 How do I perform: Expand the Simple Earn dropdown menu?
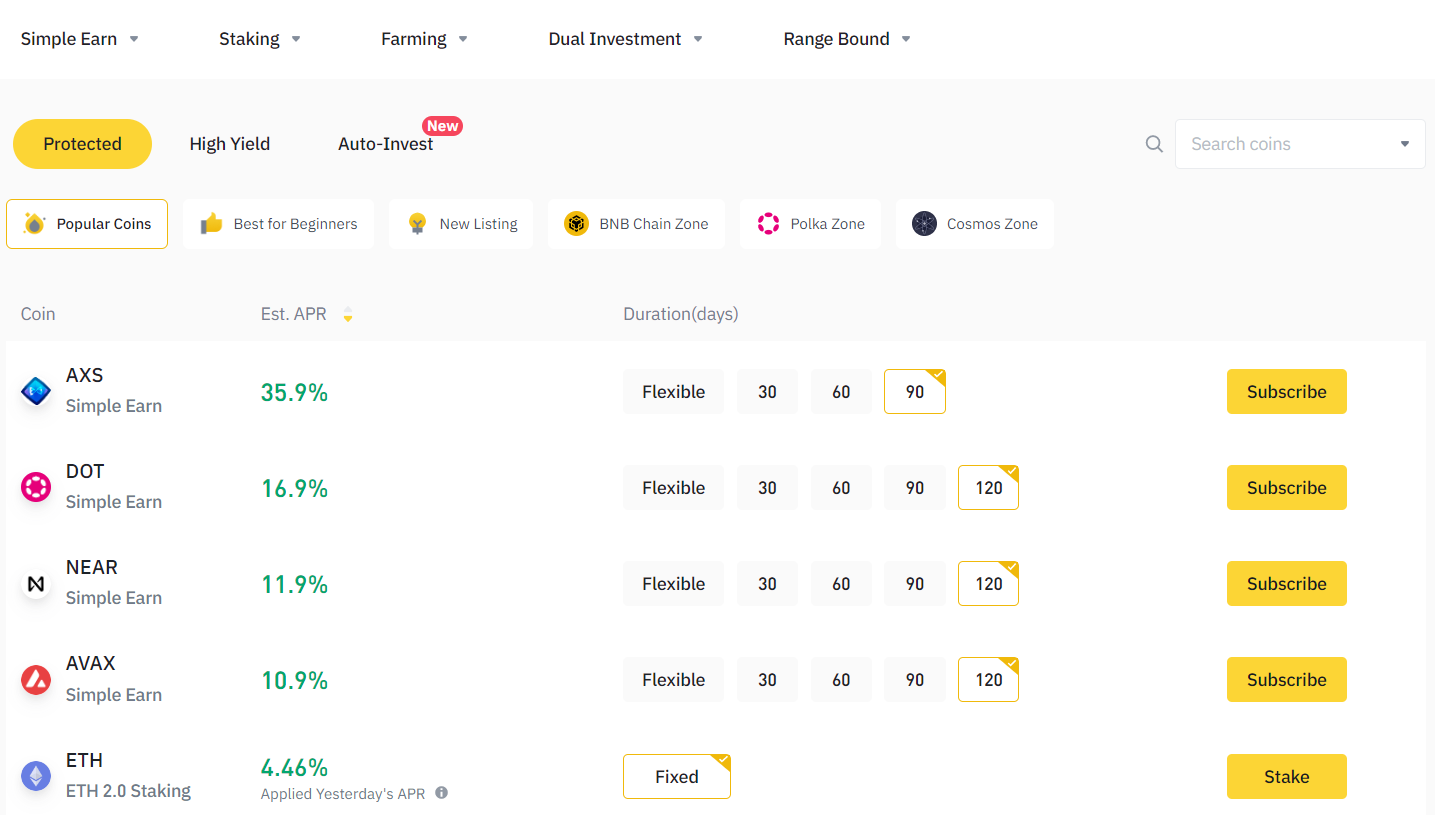coord(80,39)
